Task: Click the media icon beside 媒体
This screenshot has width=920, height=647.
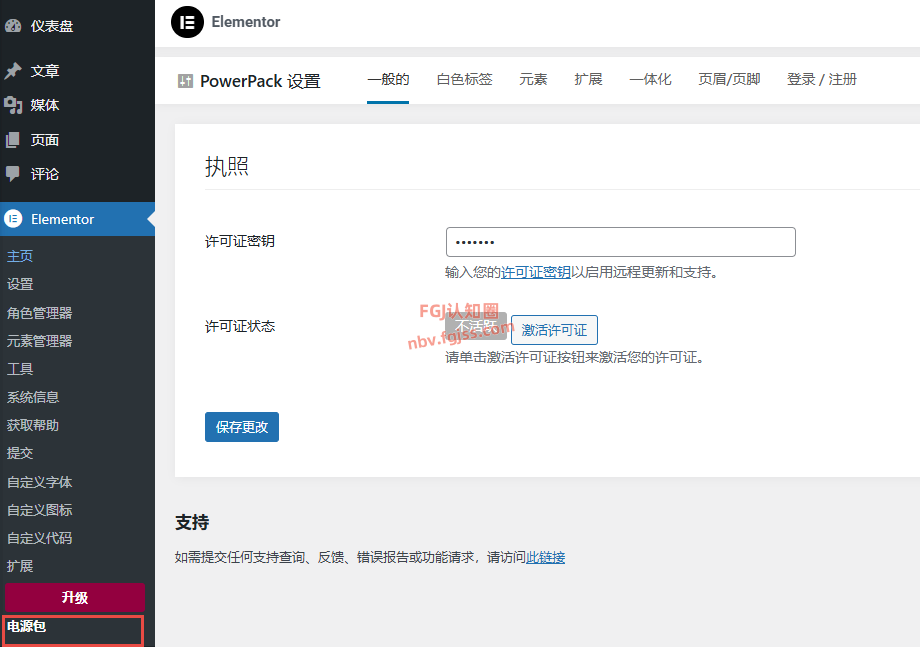Action: pyautogui.click(x=13, y=105)
